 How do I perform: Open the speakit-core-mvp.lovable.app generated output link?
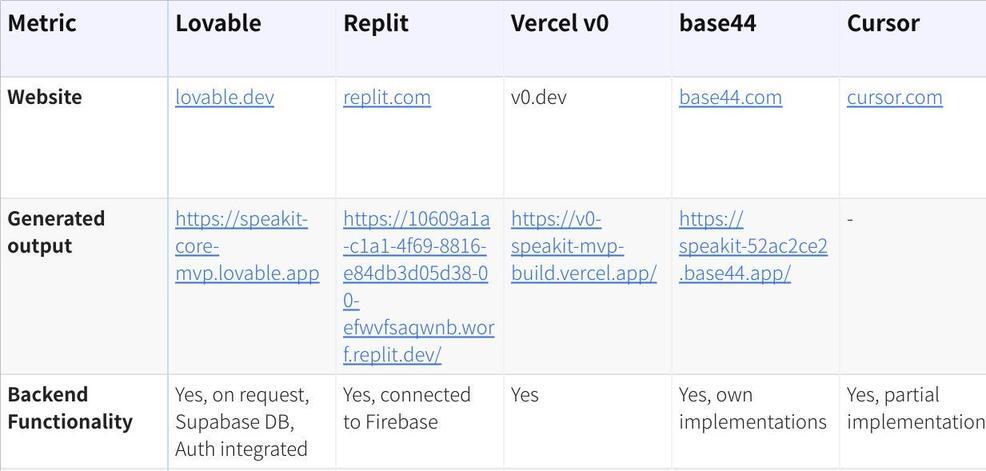[x=246, y=246]
